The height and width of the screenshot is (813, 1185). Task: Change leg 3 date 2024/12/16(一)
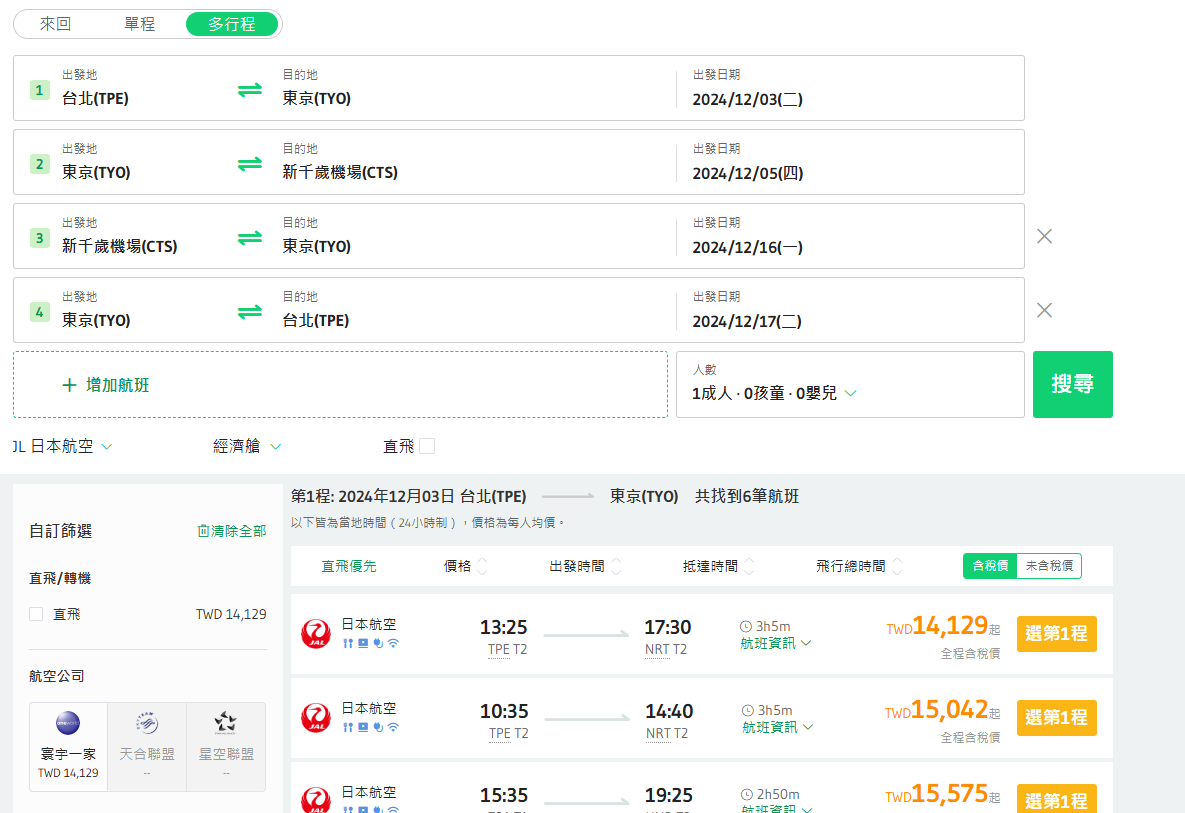click(747, 248)
